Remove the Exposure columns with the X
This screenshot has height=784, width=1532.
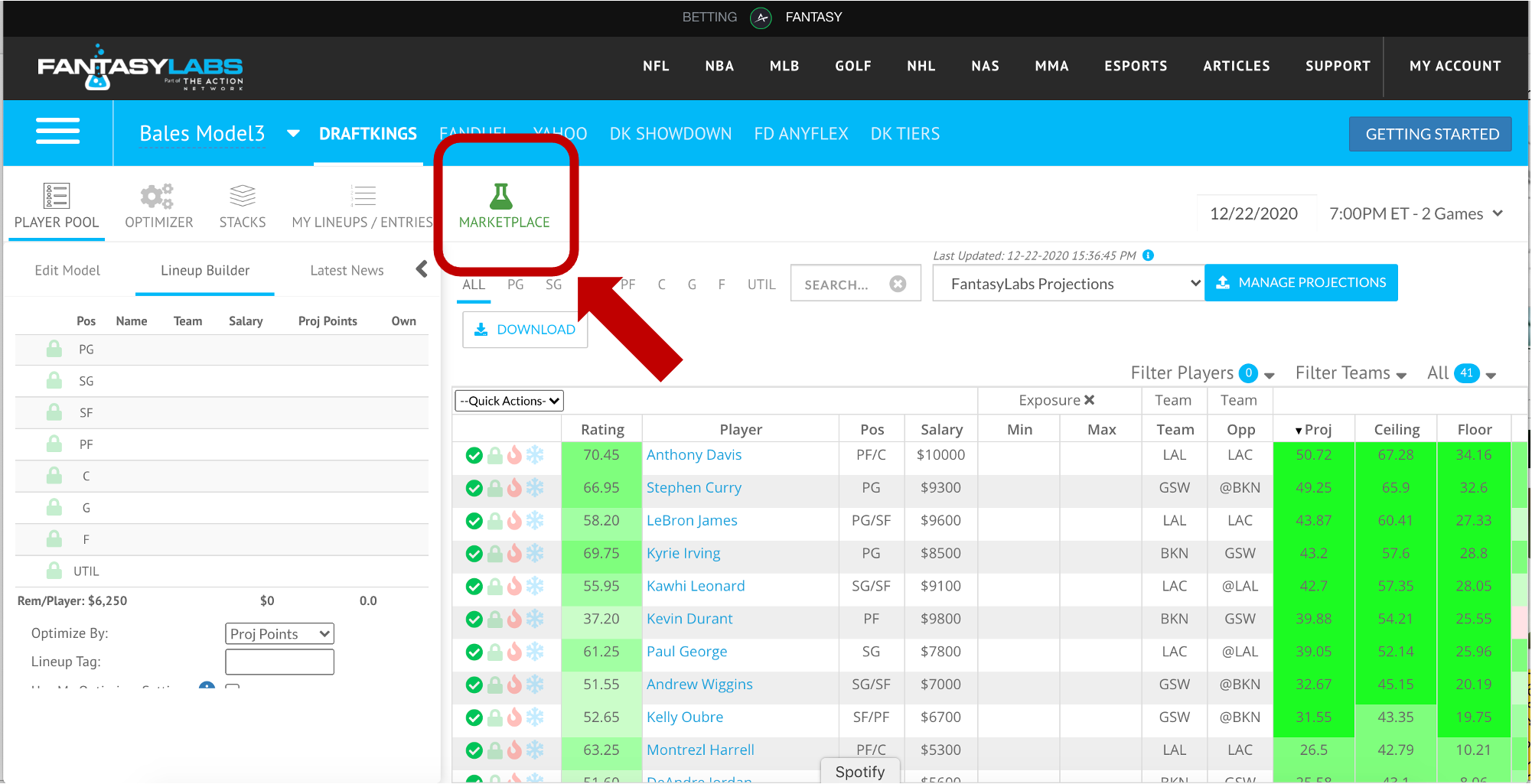coord(1090,400)
